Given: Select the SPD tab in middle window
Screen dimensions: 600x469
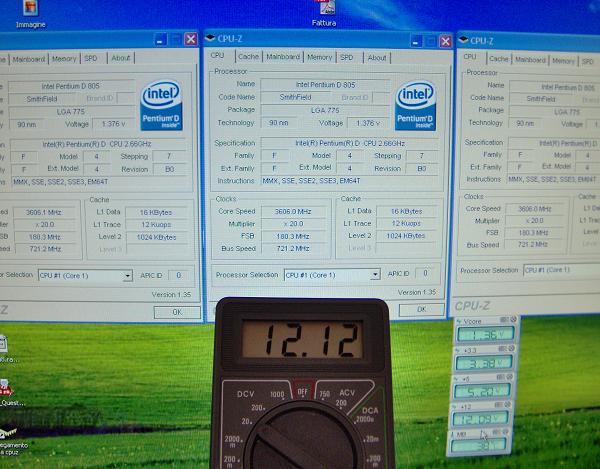Looking at the screenshot, I should pos(346,57).
